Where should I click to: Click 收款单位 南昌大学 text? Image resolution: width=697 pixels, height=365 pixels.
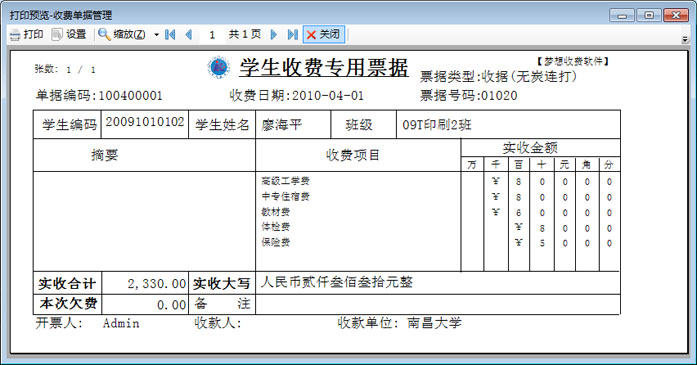pos(399,323)
